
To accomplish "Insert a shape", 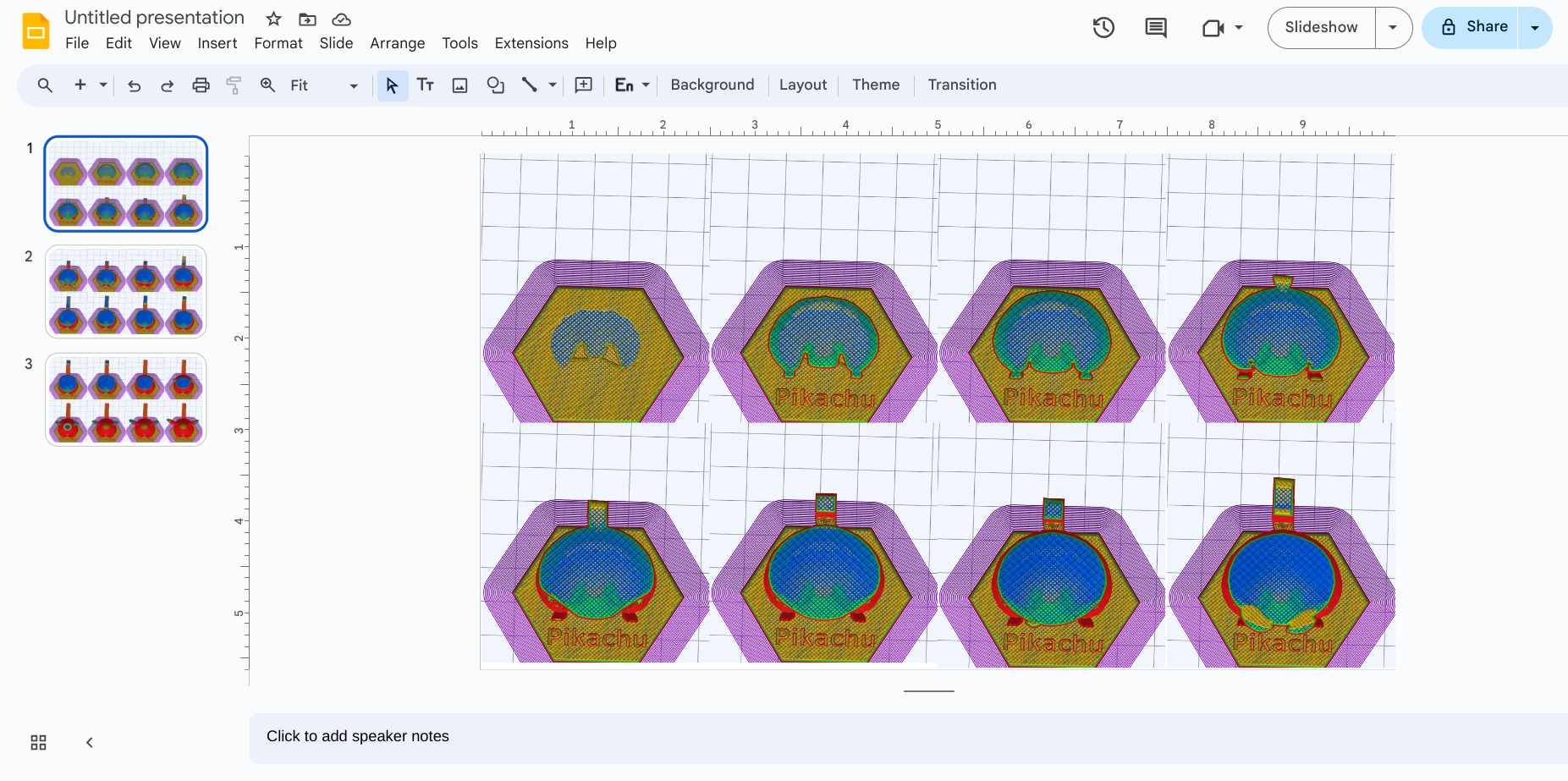I will [x=495, y=85].
